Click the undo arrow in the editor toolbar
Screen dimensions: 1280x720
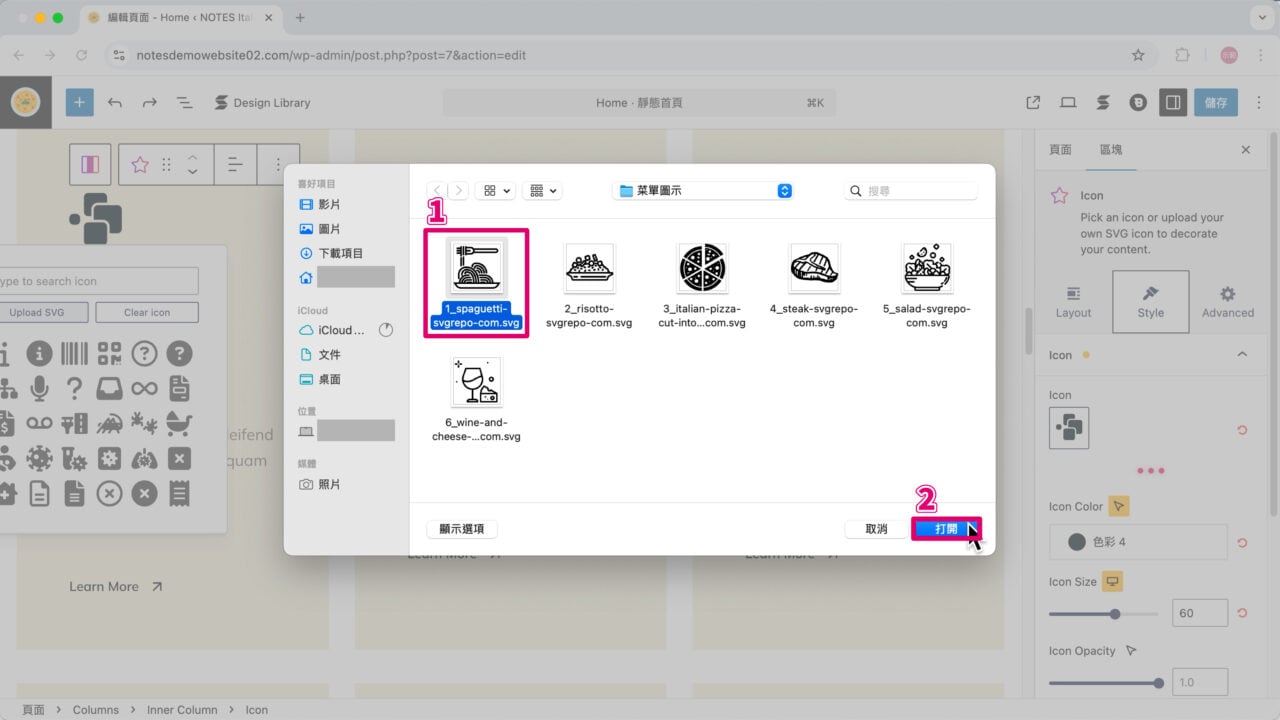click(114, 102)
